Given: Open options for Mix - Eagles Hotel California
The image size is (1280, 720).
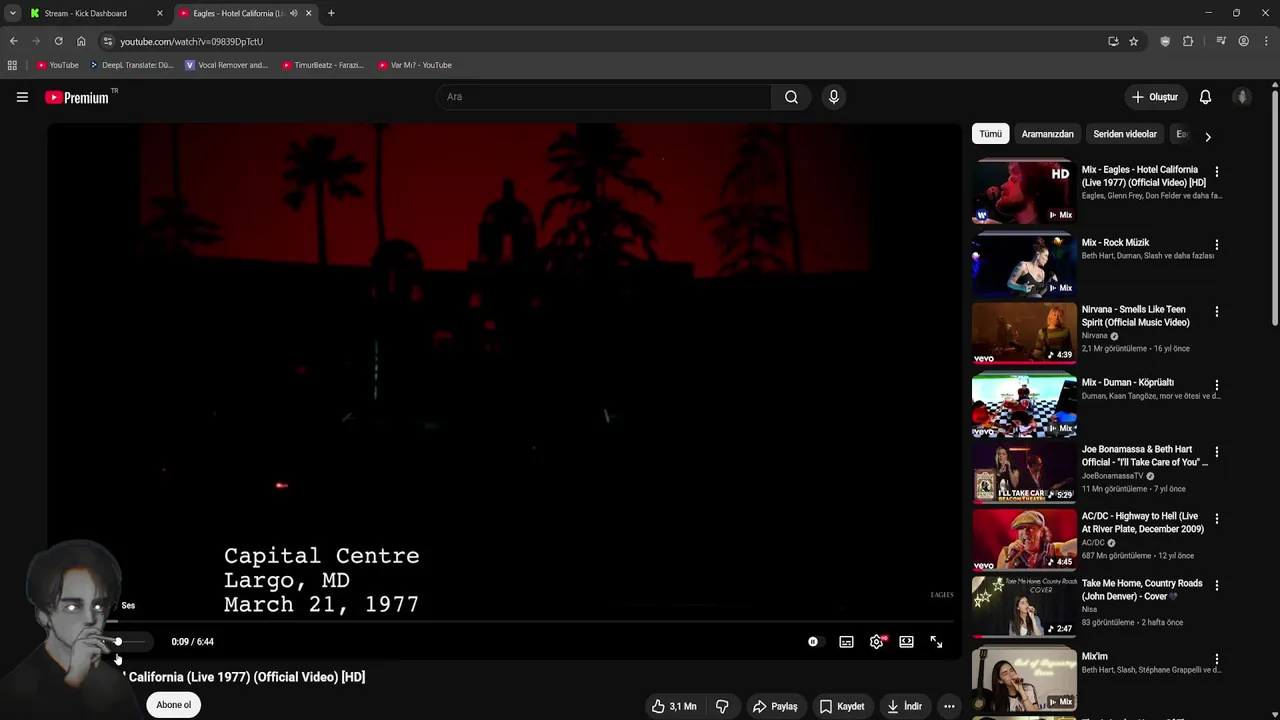Looking at the screenshot, I should coord(1216,172).
